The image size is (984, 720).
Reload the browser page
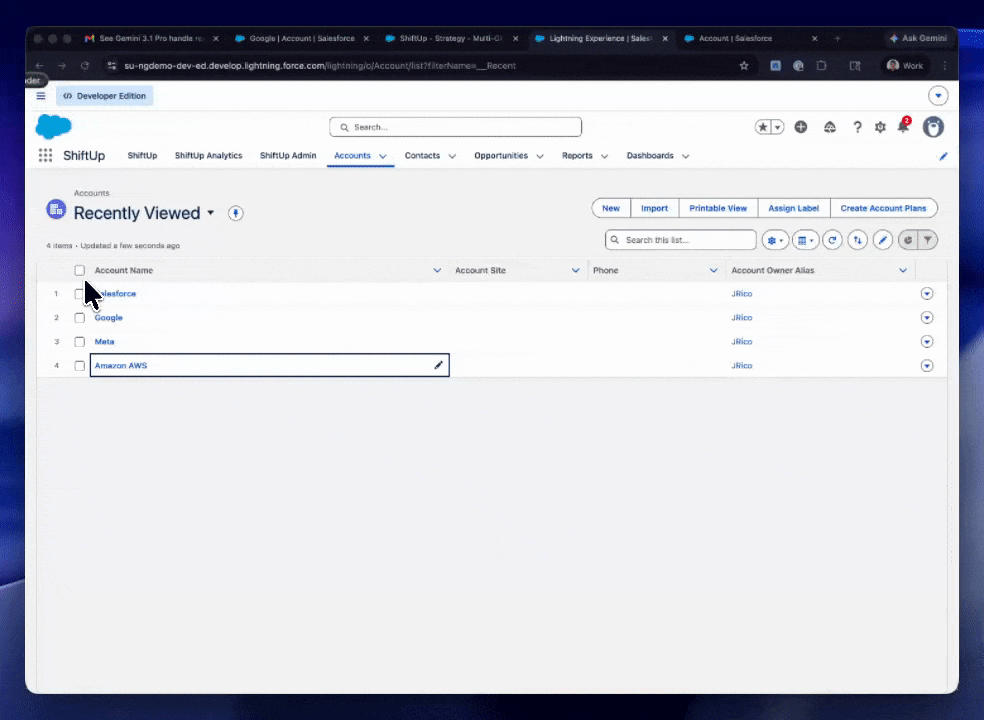[x=85, y=66]
